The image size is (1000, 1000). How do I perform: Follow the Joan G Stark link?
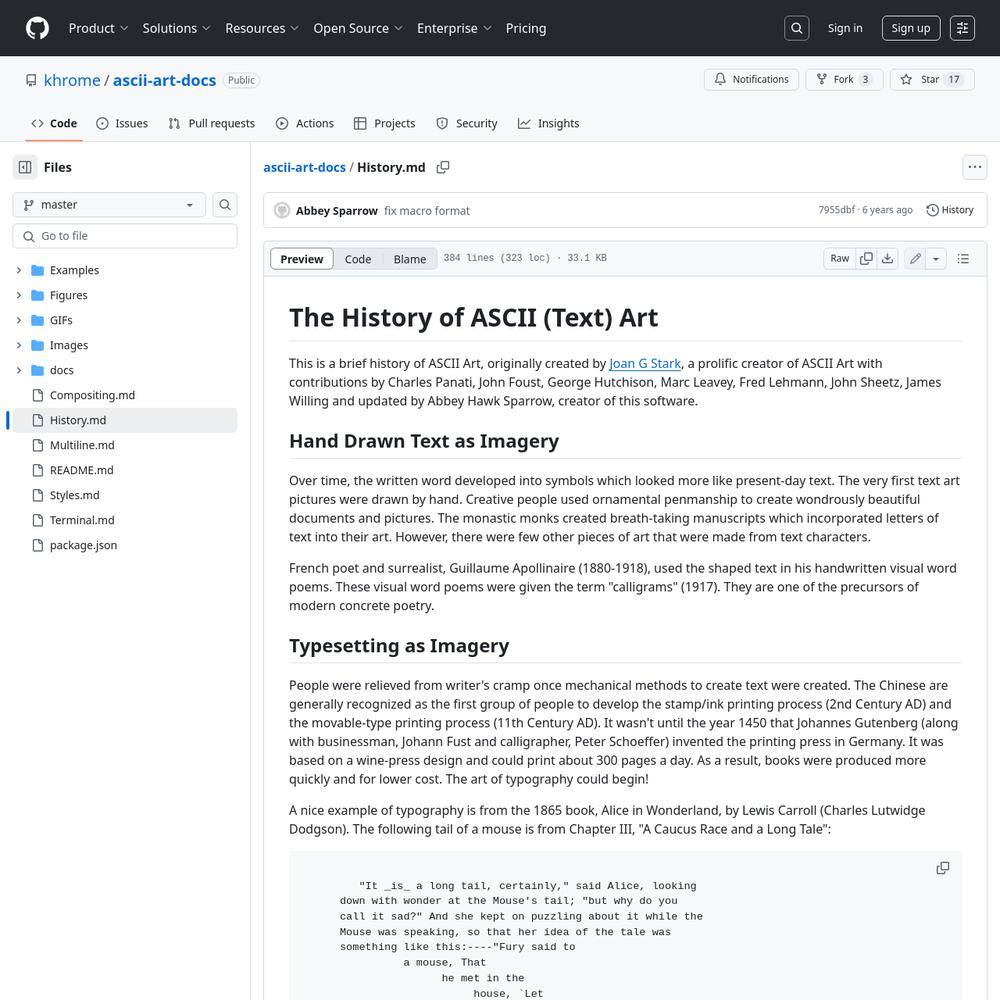(645, 364)
